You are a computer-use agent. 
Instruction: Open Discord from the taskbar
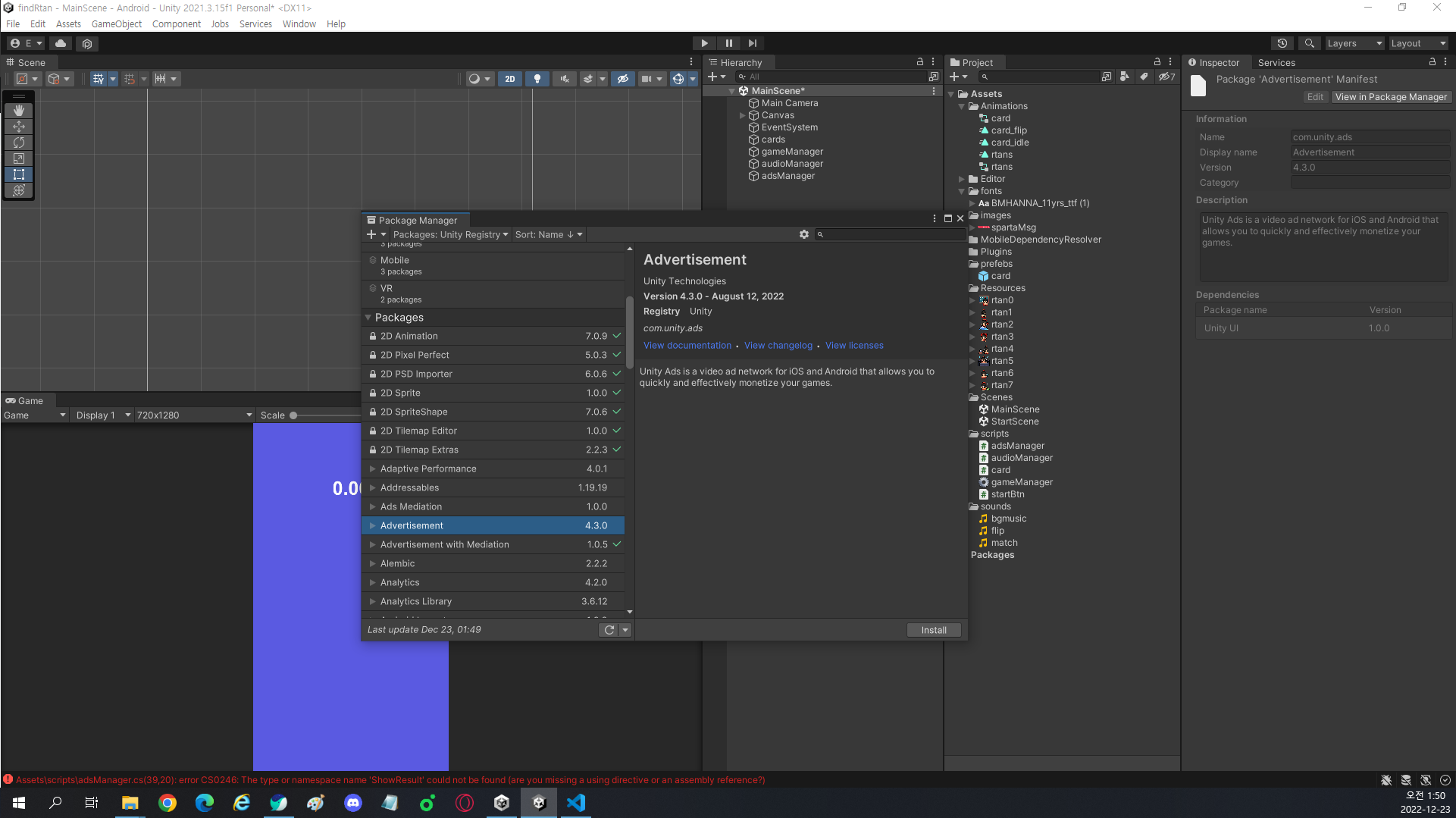(353, 803)
